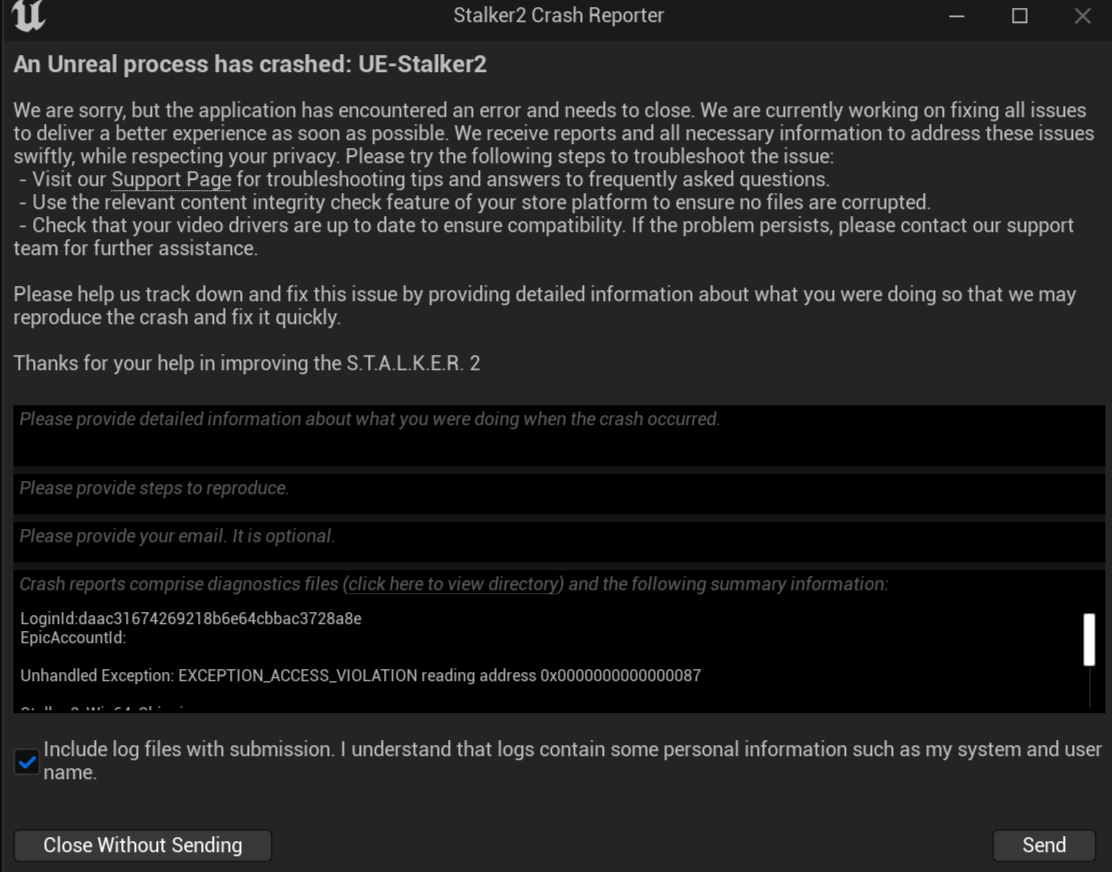Click the Stalker2 Crash Reporter title bar
Screen dimensions: 1112x872
[558, 16]
